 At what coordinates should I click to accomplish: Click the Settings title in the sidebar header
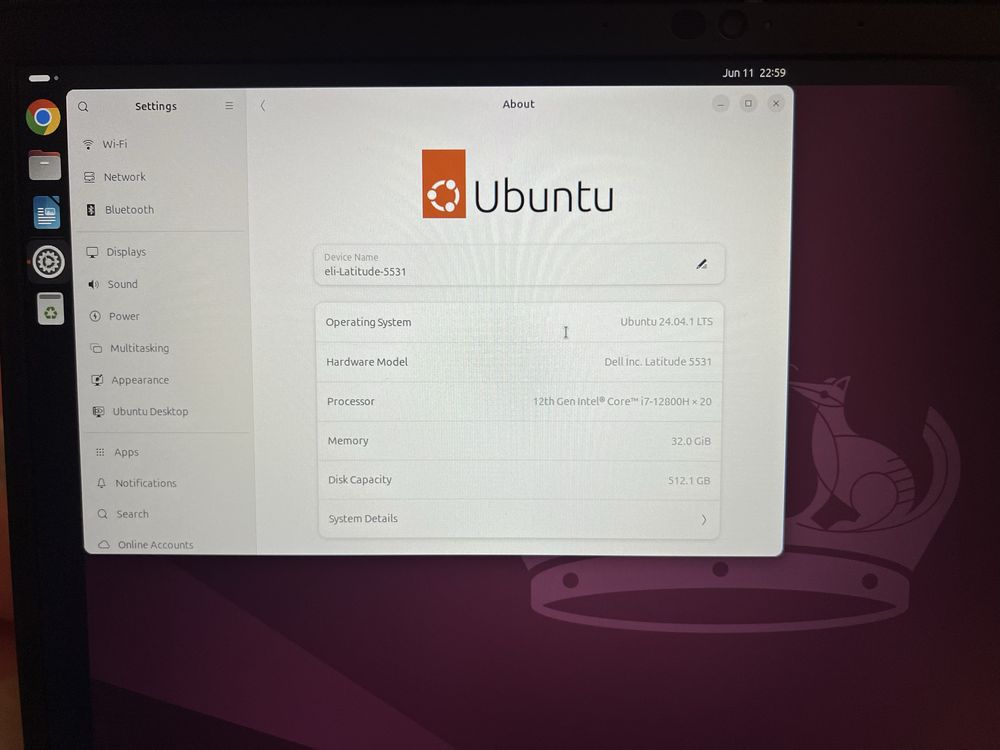tap(156, 107)
